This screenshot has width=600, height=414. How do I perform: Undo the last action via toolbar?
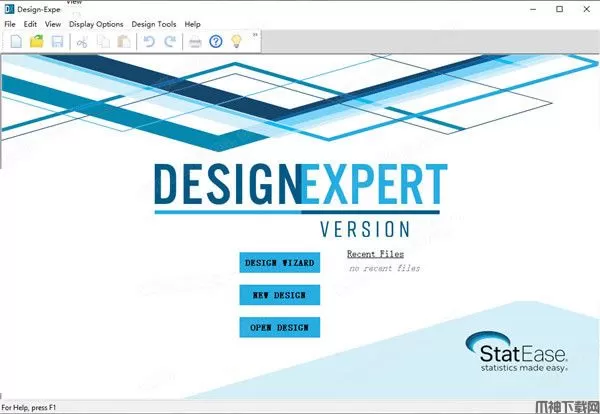click(x=149, y=41)
